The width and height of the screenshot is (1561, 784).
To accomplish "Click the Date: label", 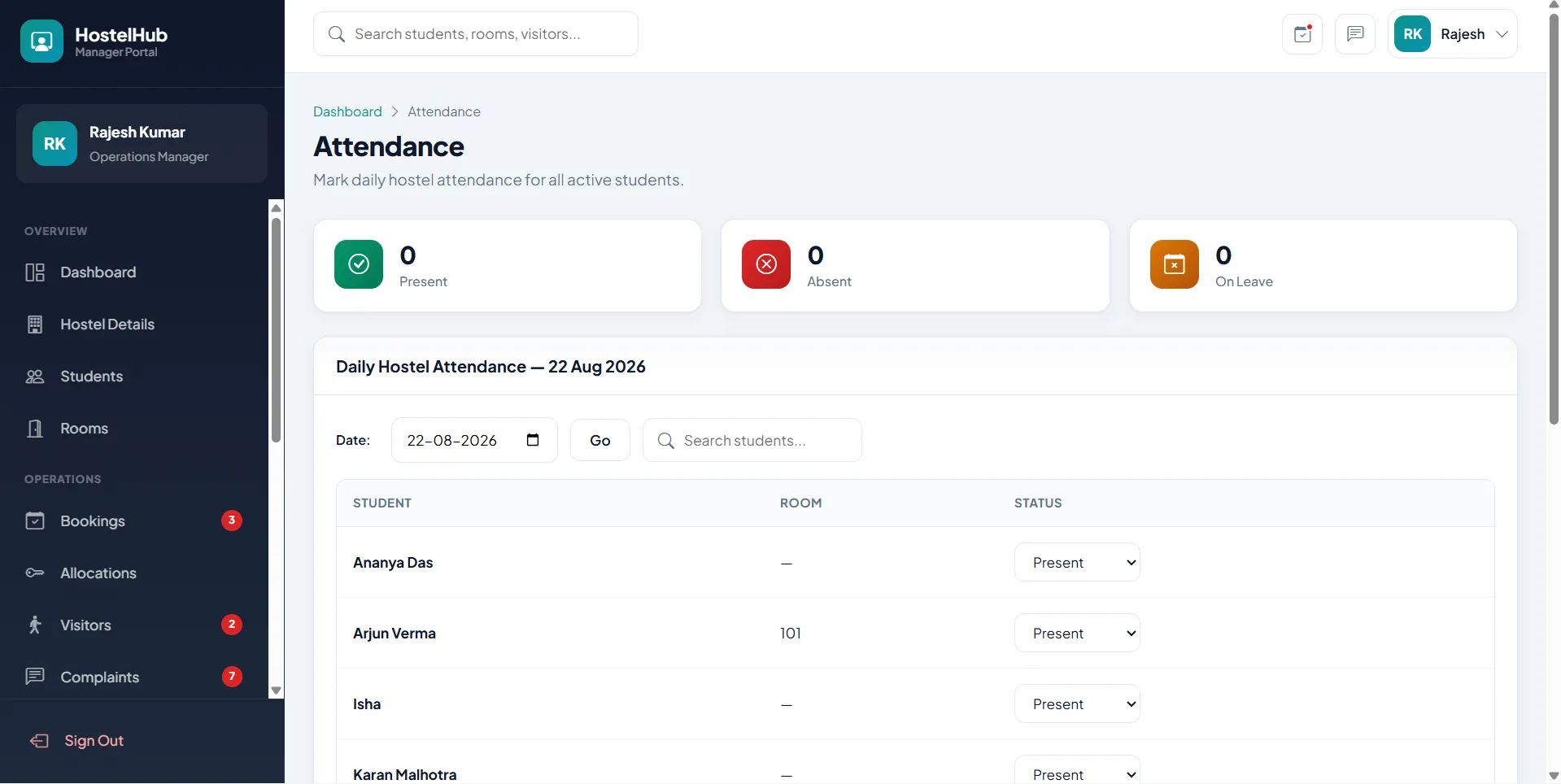I will [x=353, y=440].
